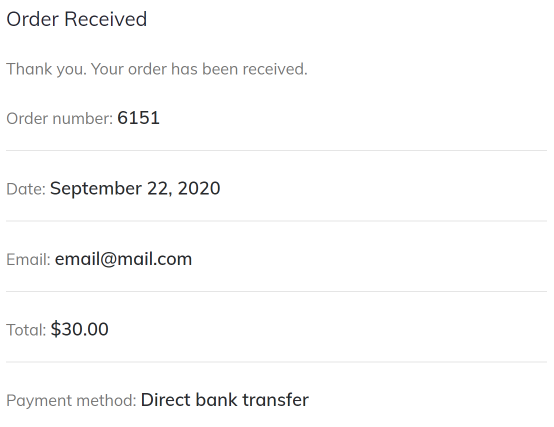
Task: Click the divider line below the date row
Action: pyautogui.click(x=276, y=221)
